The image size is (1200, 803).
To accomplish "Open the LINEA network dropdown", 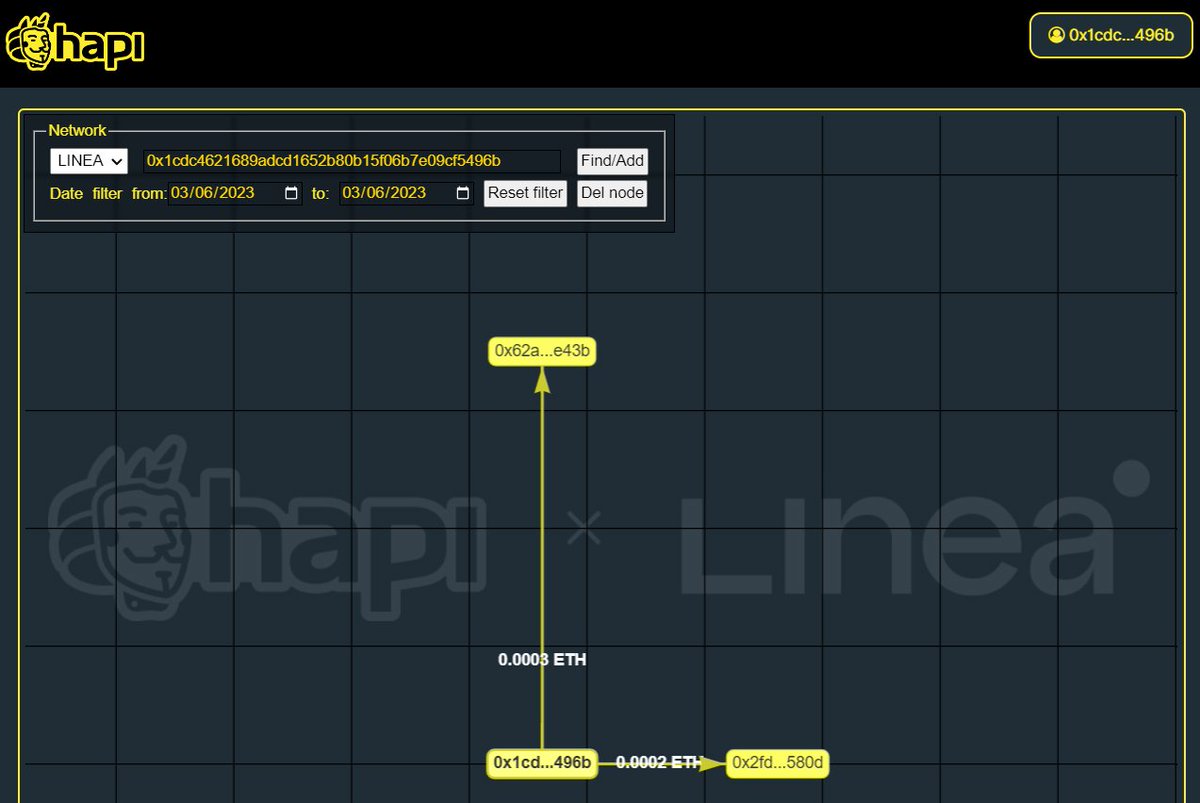I will pyautogui.click(x=89, y=161).
